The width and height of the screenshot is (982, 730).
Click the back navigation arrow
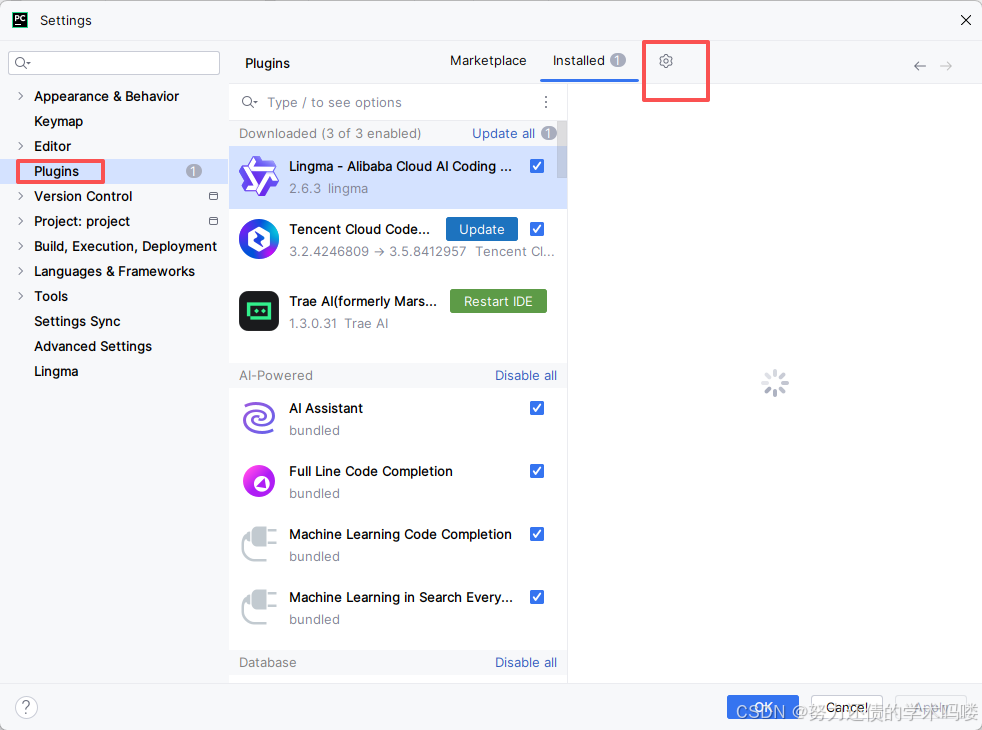coord(919,66)
